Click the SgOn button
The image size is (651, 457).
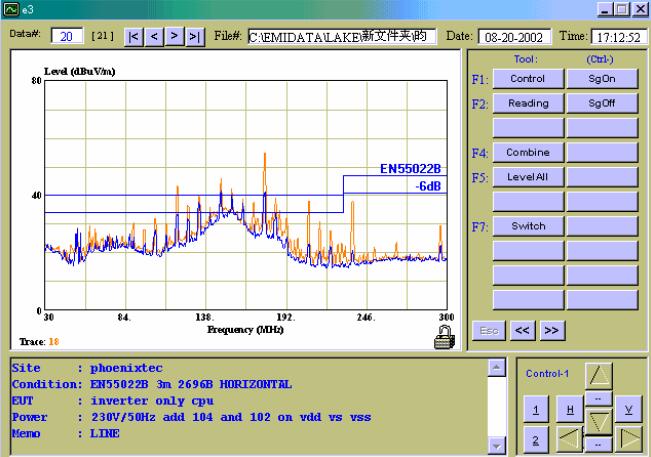[602, 79]
